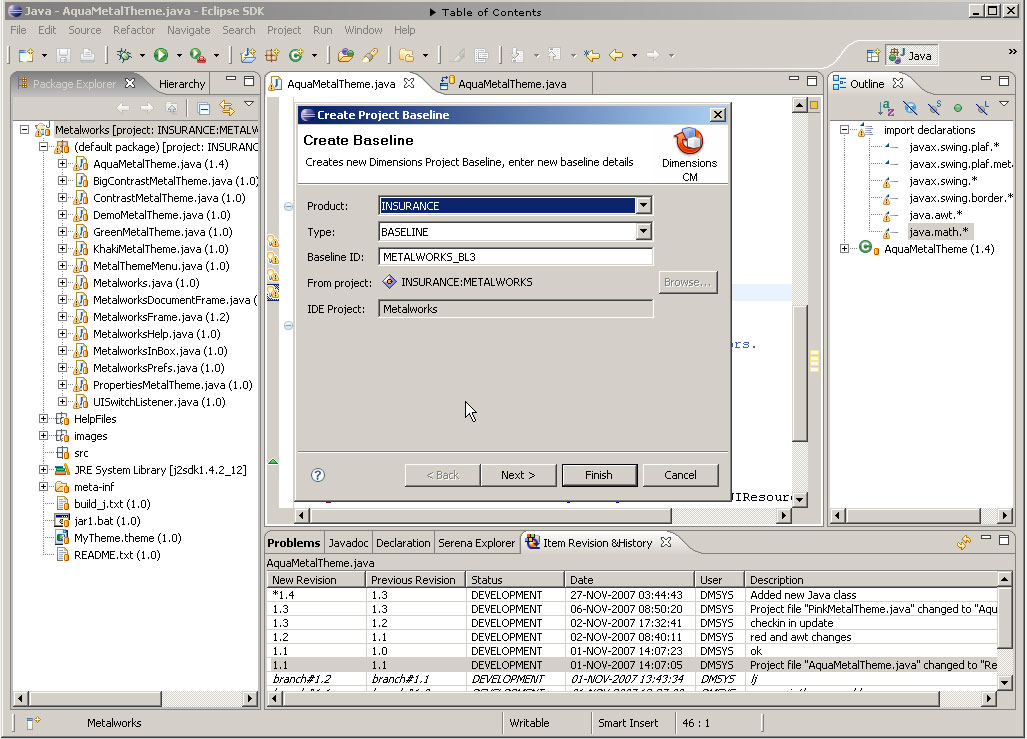Close the Outline view tab
Image resolution: width=1027 pixels, height=739 pixels.
898,83
